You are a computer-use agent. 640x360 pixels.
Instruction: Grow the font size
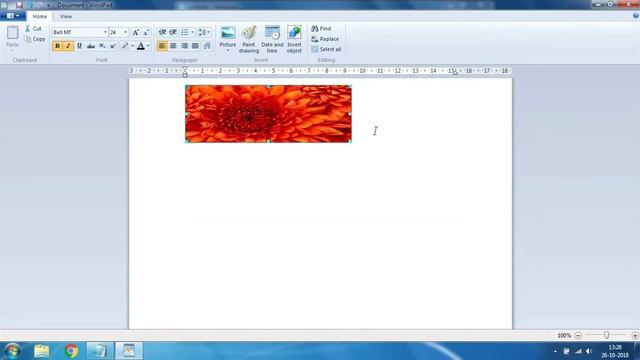coord(136,32)
